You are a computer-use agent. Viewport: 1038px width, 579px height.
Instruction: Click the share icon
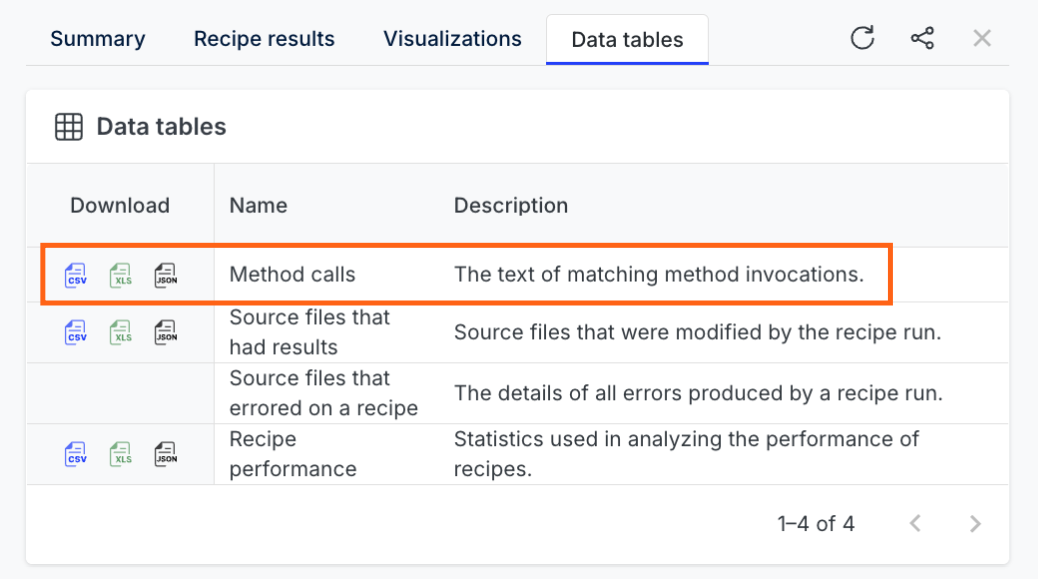(x=922, y=38)
